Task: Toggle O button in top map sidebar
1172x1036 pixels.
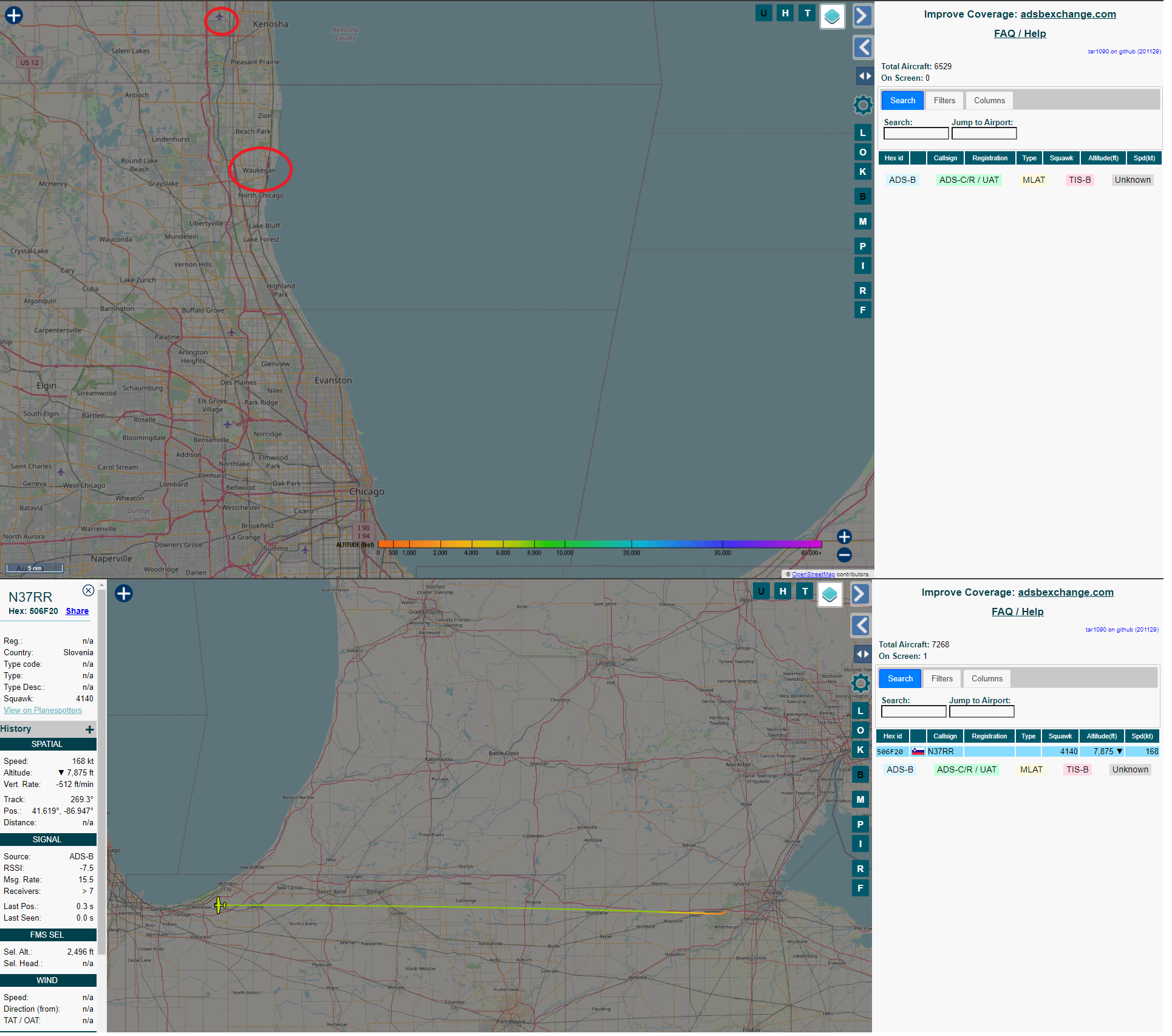Action: 863,152
